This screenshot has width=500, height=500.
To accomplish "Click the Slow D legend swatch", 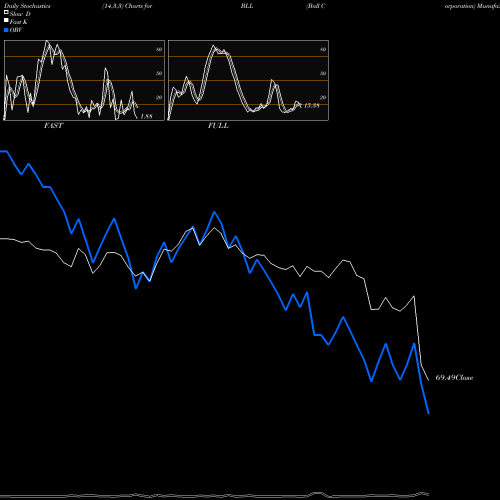I will point(6,13).
